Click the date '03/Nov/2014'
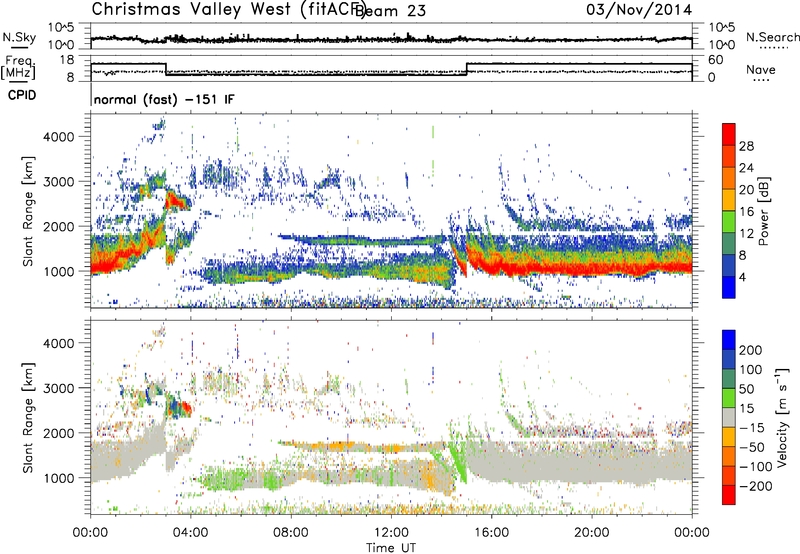 pyautogui.click(x=639, y=9)
